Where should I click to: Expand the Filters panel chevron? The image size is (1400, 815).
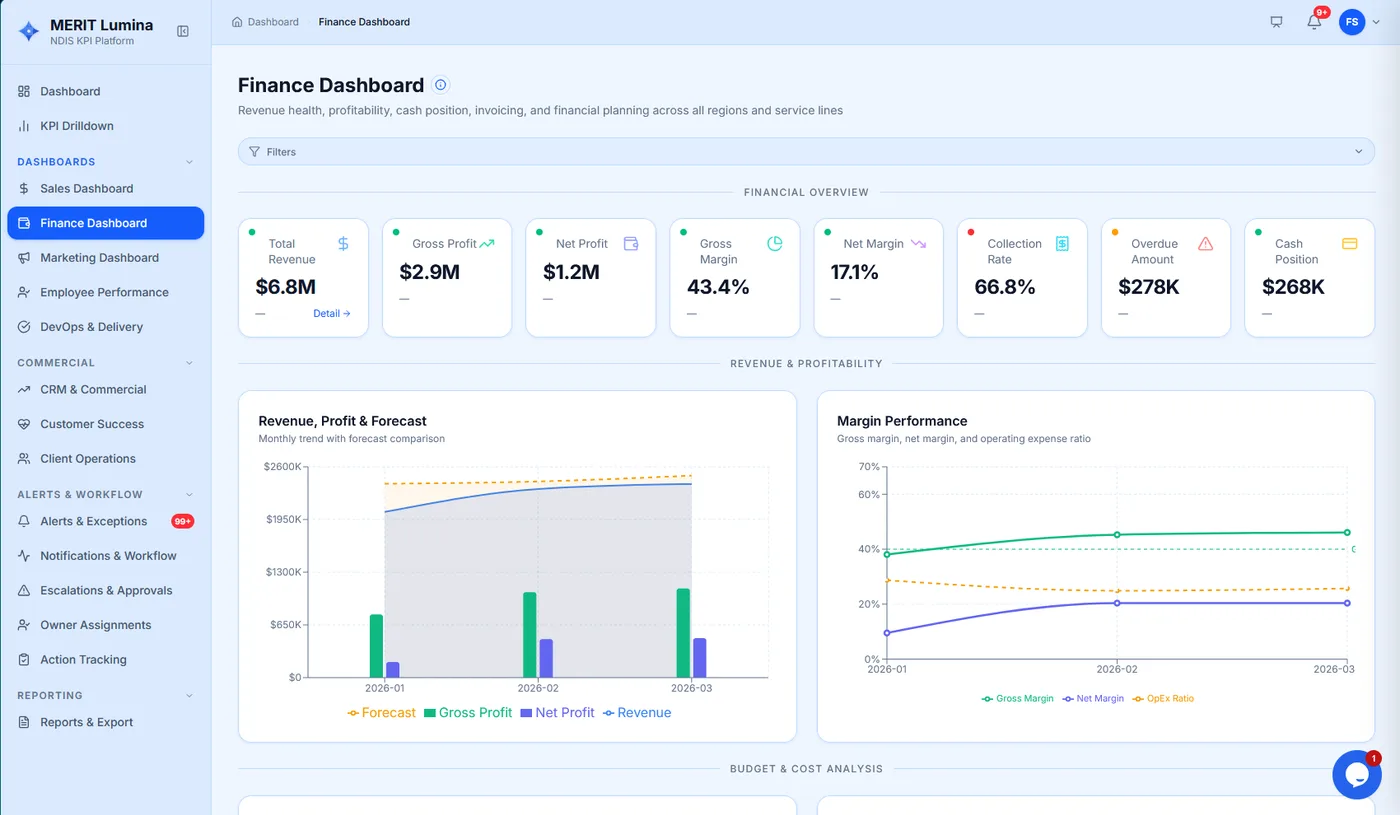click(x=1358, y=152)
